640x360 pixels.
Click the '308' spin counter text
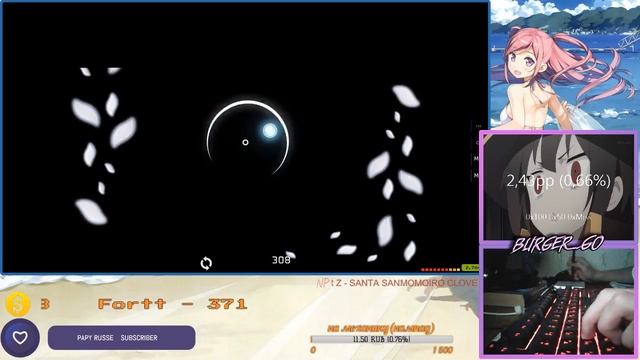tap(281, 260)
